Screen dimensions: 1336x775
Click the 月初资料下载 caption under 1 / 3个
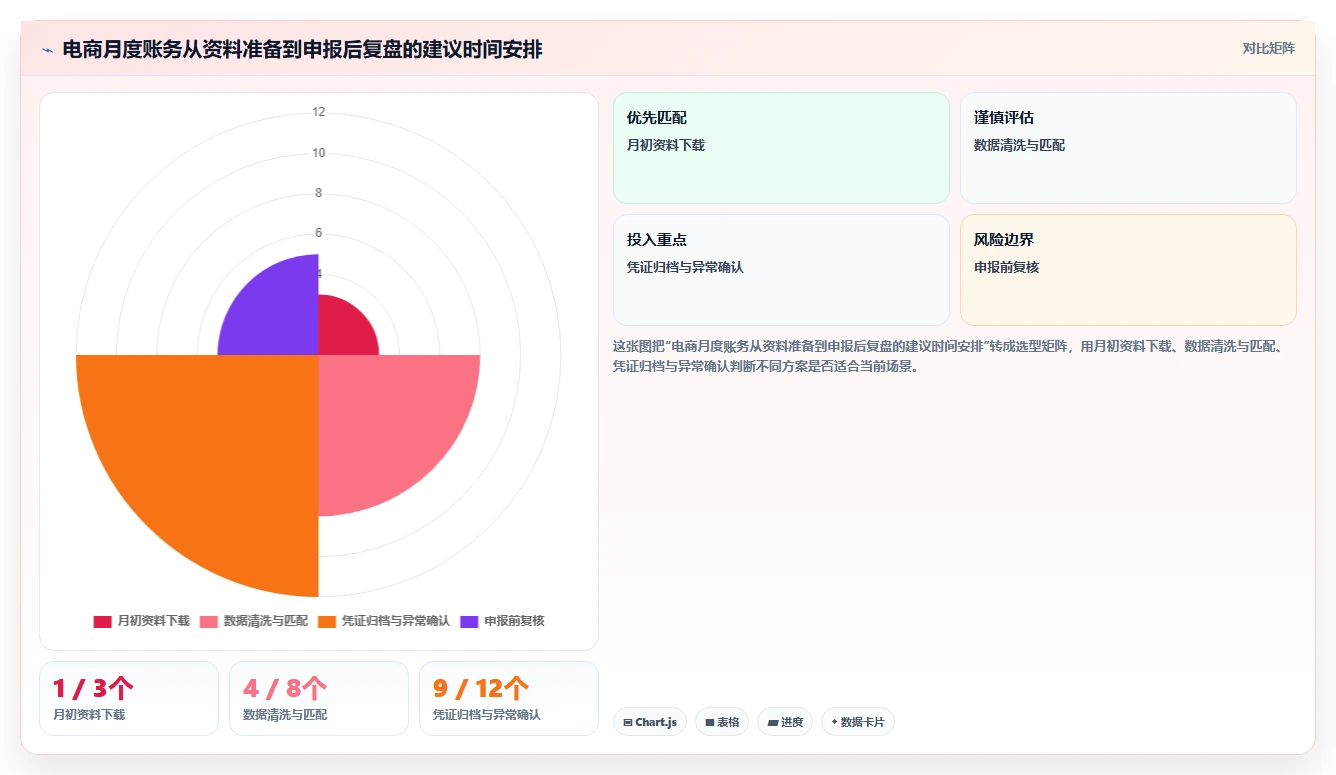pyautogui.click(x=89, y=715)
